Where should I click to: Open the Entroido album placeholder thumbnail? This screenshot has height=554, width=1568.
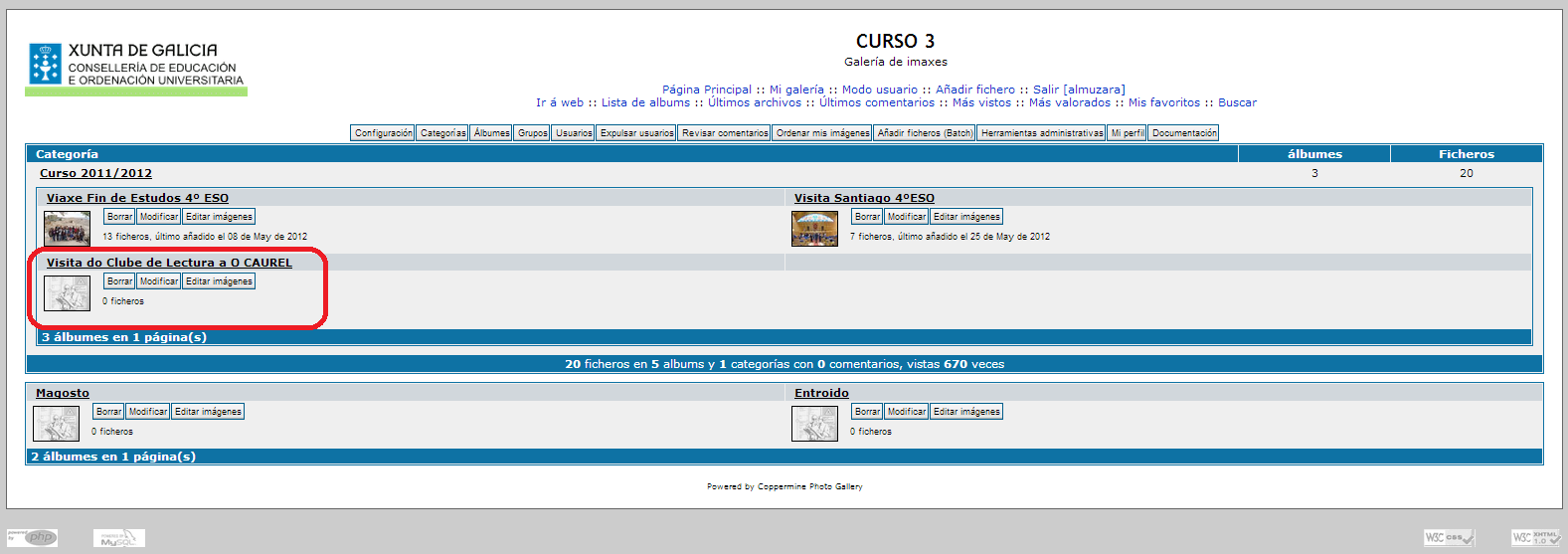(x=814, y=423)
